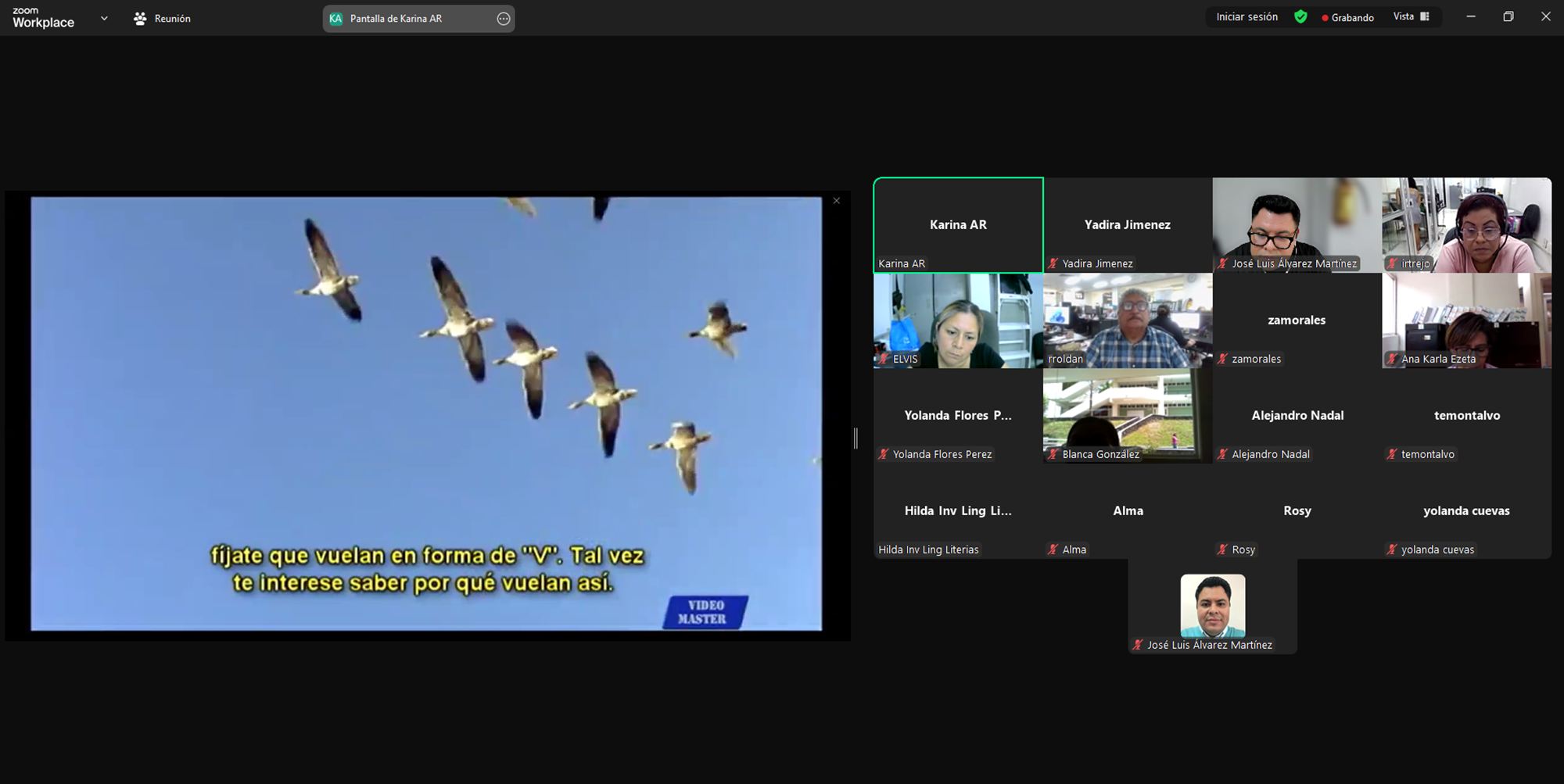Restore down the Zoom window
This screenshot has width=1564, height=784.
tap(1508, 17)
